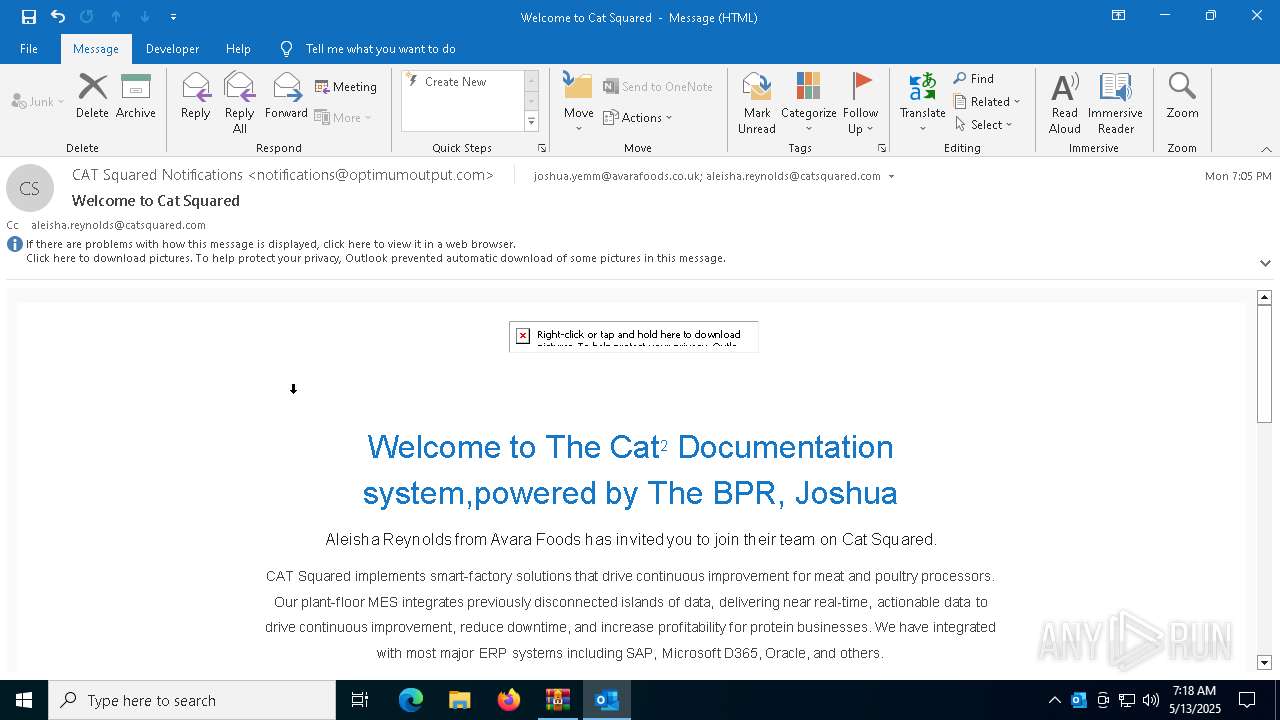
Task: Expand the recipients list arrow
Action: click(x=891, y=176)
